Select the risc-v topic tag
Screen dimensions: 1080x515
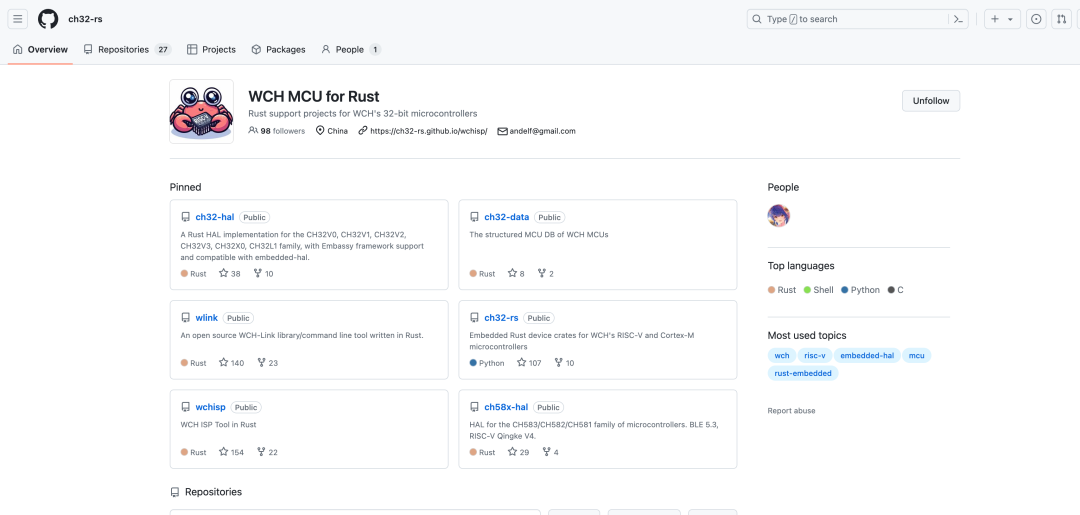pos(815,356)
